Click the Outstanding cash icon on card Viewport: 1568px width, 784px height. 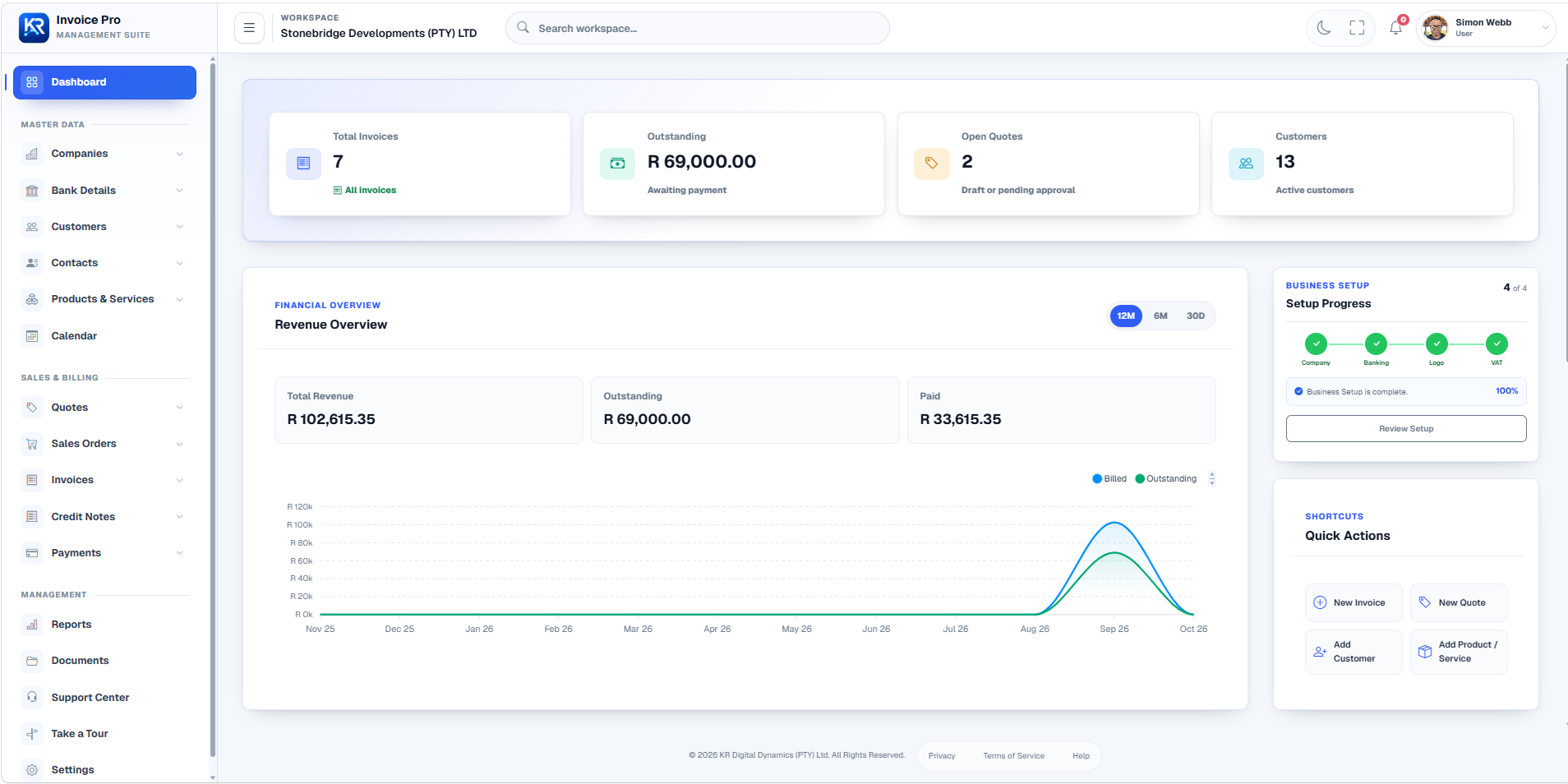click(x=617, y=164)
